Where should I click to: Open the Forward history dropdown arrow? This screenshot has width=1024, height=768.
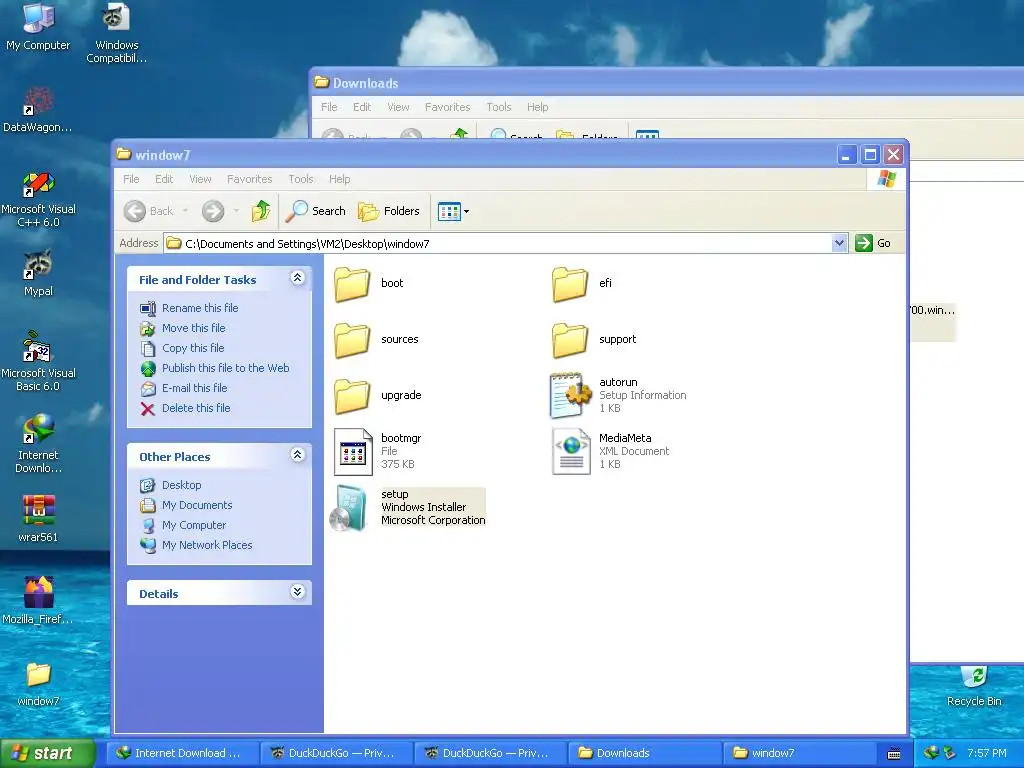[x=236, y=211]
